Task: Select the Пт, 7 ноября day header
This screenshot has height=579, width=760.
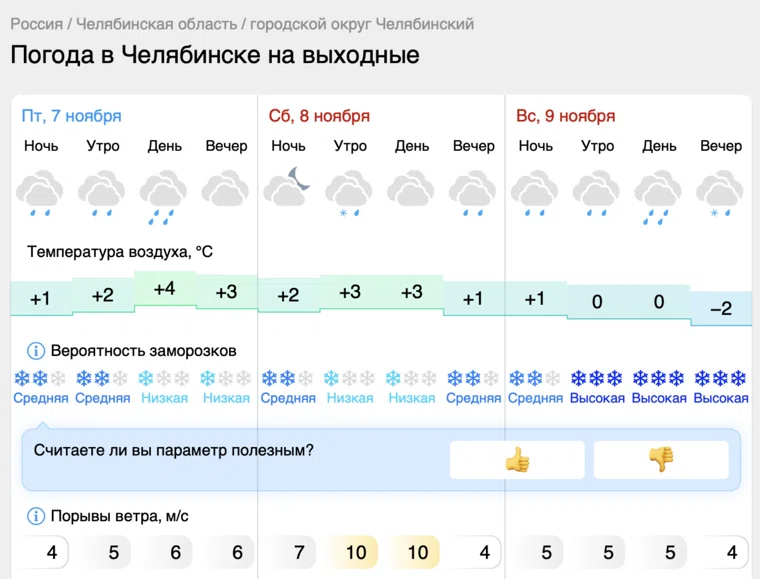Action: tap(71, 116)
